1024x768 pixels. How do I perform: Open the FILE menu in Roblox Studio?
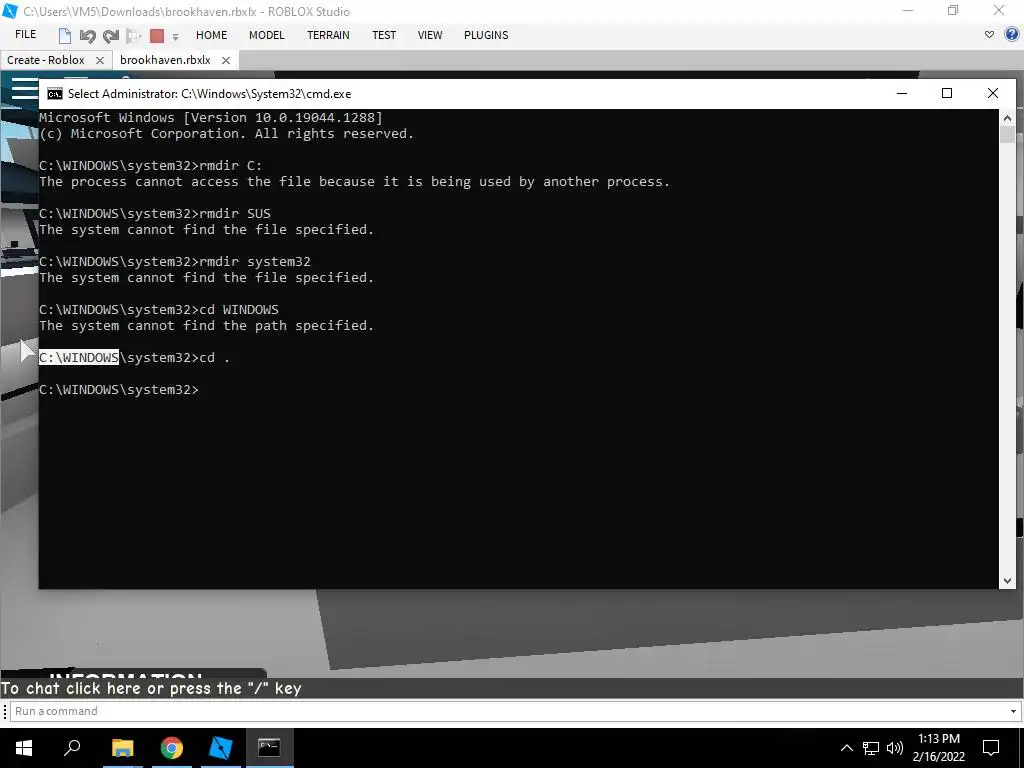point(25,35)
